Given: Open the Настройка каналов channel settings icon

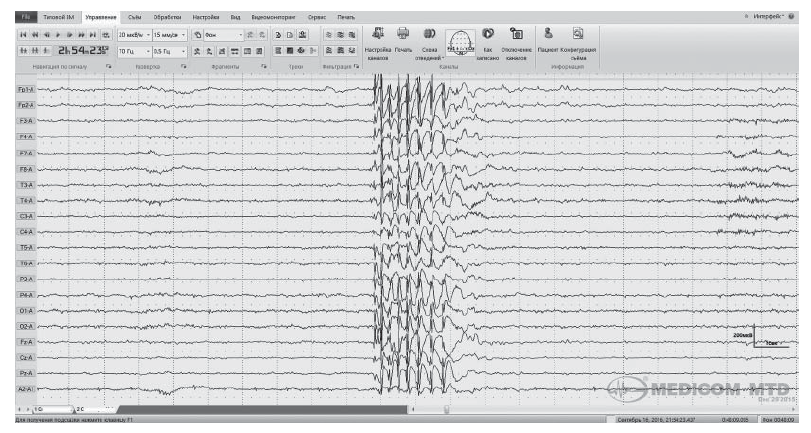Looking at the screenshot, I should coord(381,35).
